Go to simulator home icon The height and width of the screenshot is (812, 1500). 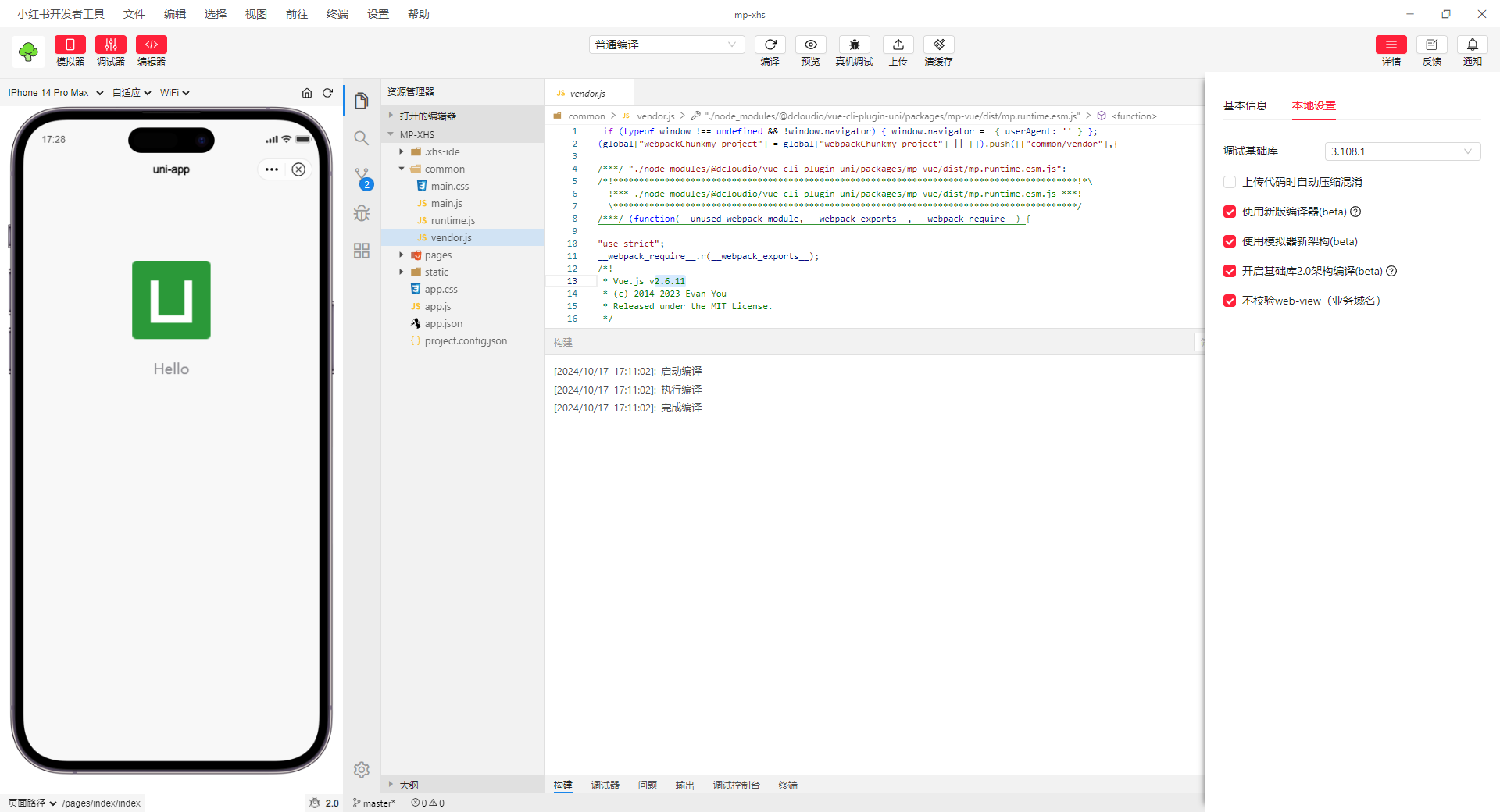pos(307,93)
